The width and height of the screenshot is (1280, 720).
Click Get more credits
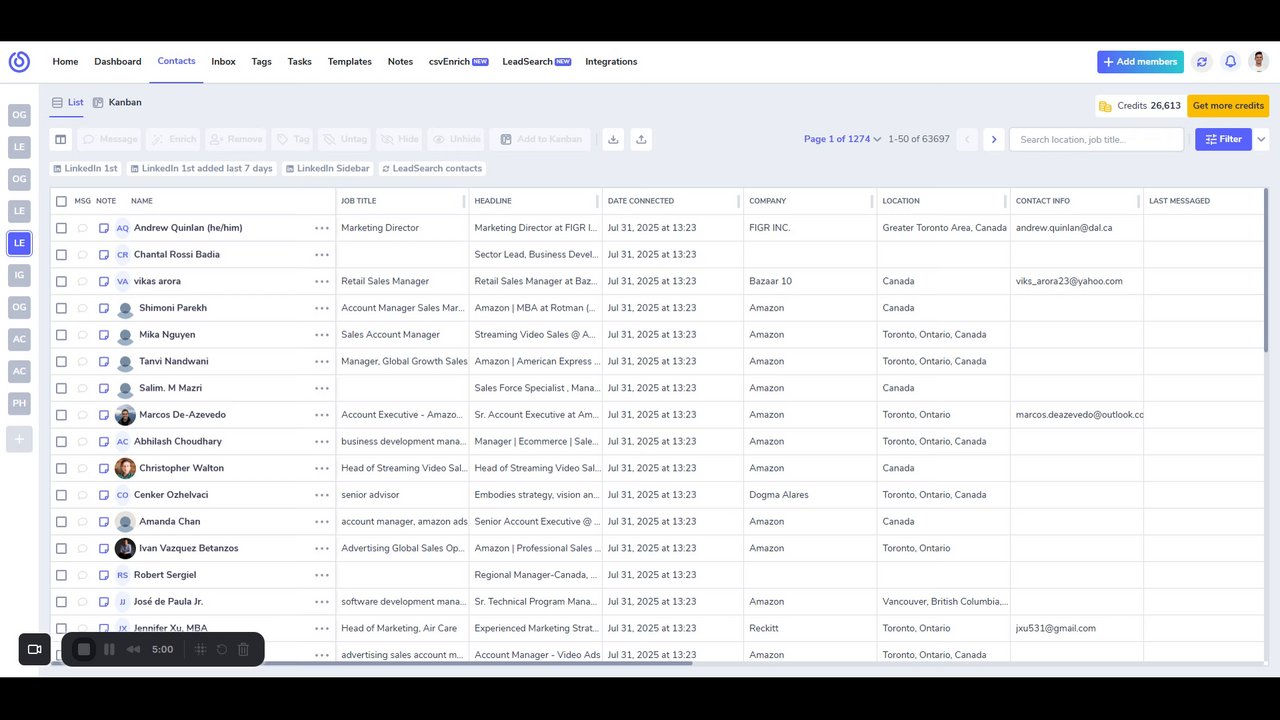click(1228, 106)
